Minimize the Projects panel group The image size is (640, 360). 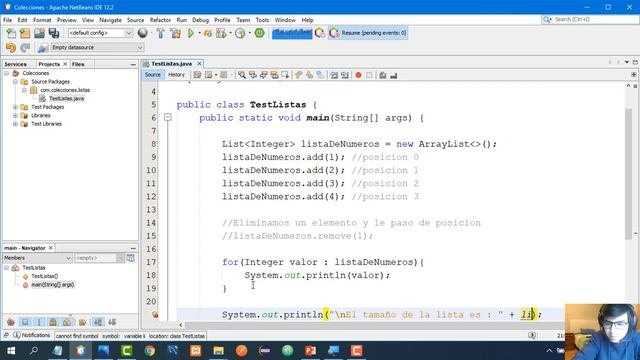[x=133, y=64]
